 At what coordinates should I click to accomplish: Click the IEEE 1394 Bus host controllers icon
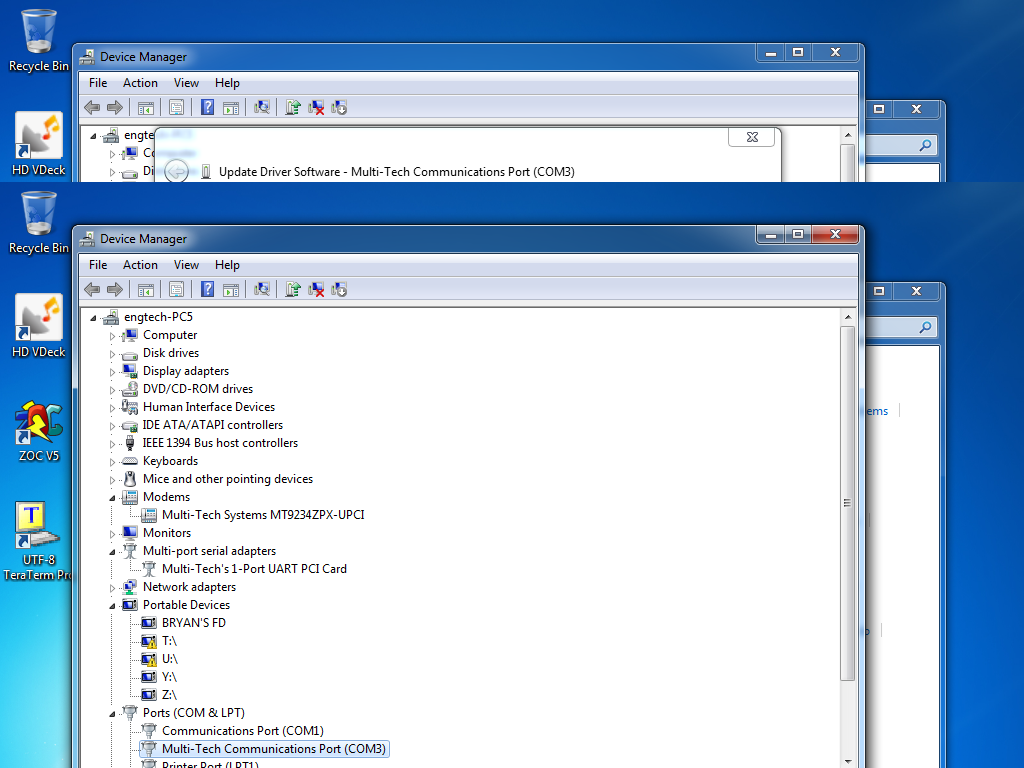129,443
